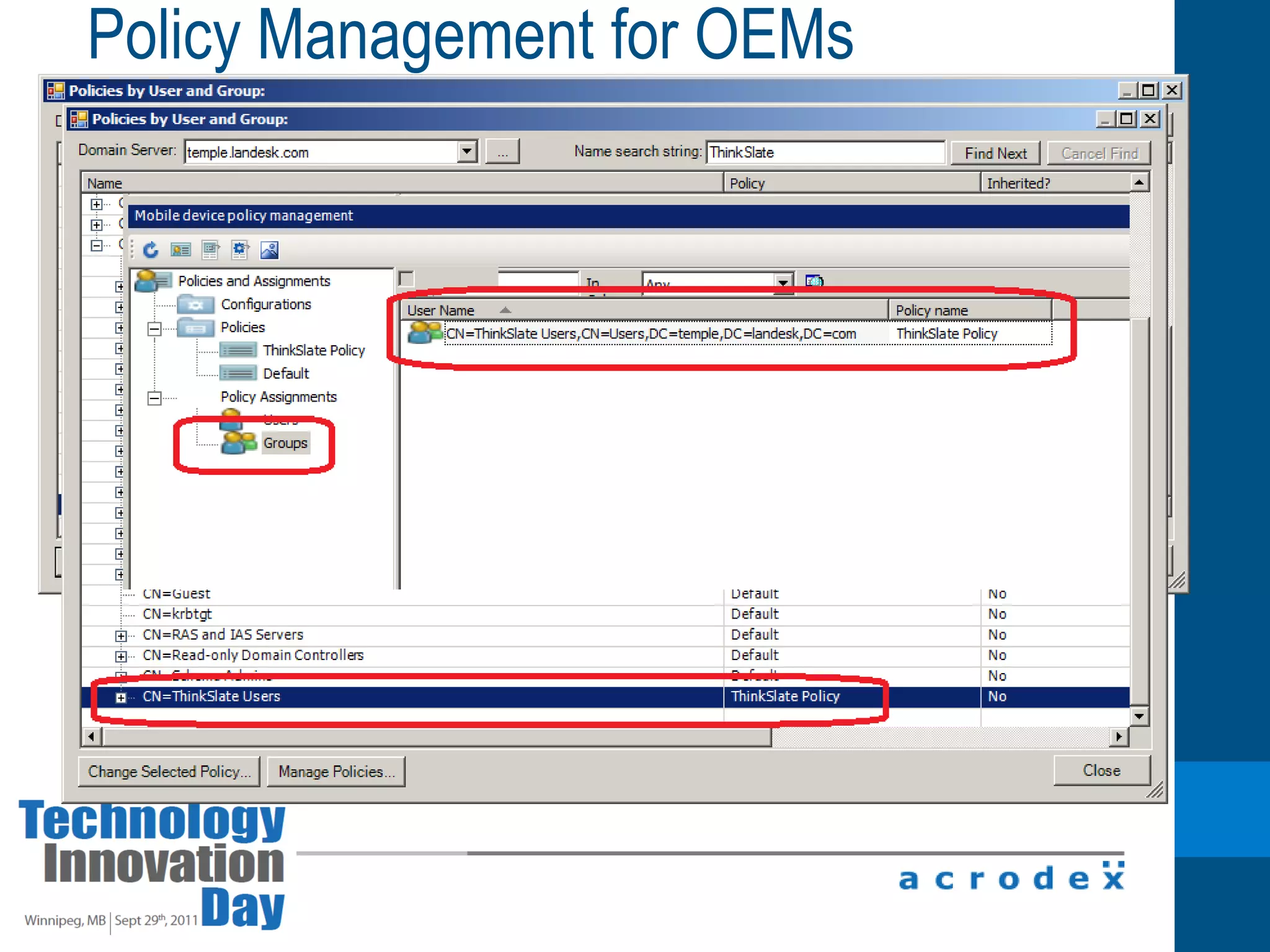Open the Domain Server dropdown
The height and width of the screenshot is (952, 1270).
(x=467, y=151)
